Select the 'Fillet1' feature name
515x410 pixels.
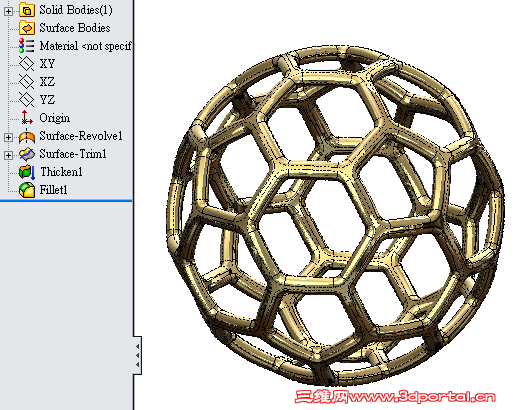53,190
